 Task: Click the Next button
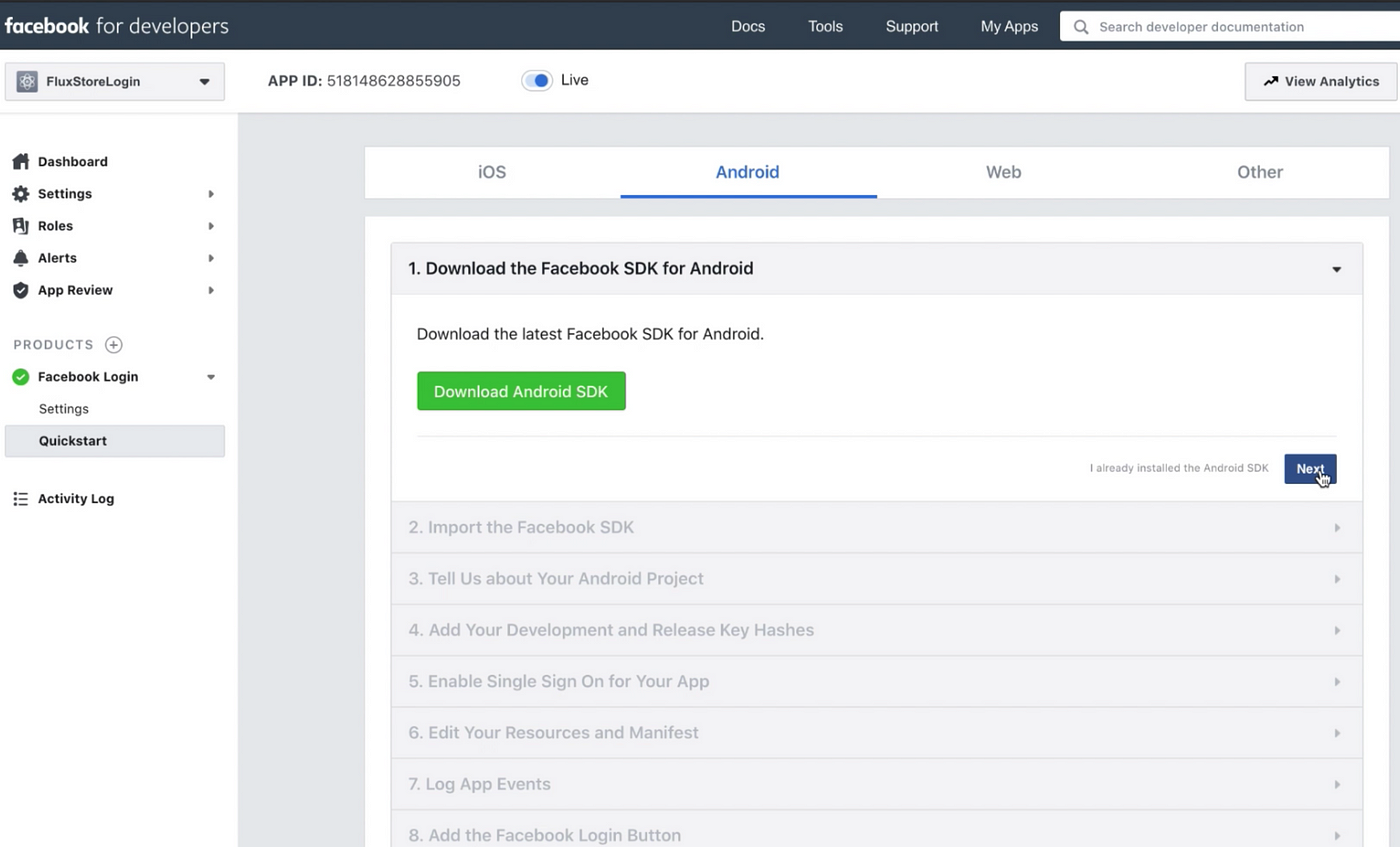click(x=1310, y=468)
